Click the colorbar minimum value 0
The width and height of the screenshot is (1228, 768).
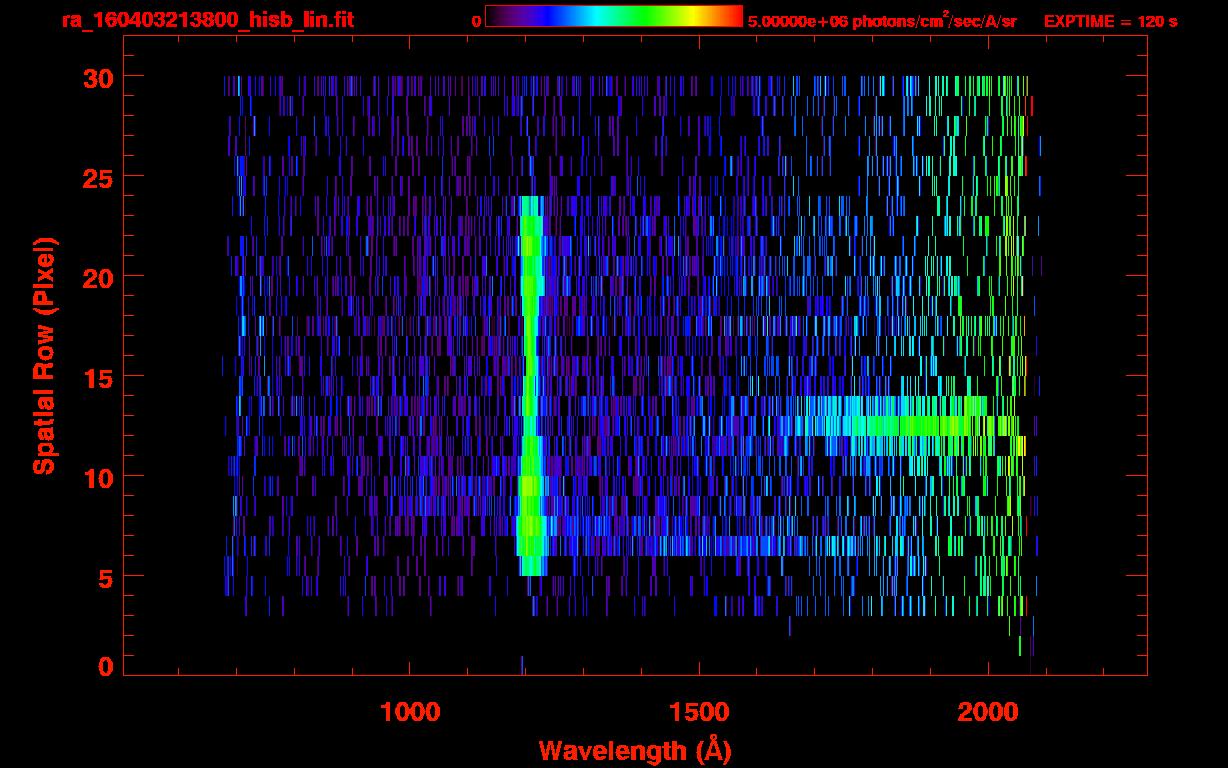pyautogui.click(x=476, y=21)
